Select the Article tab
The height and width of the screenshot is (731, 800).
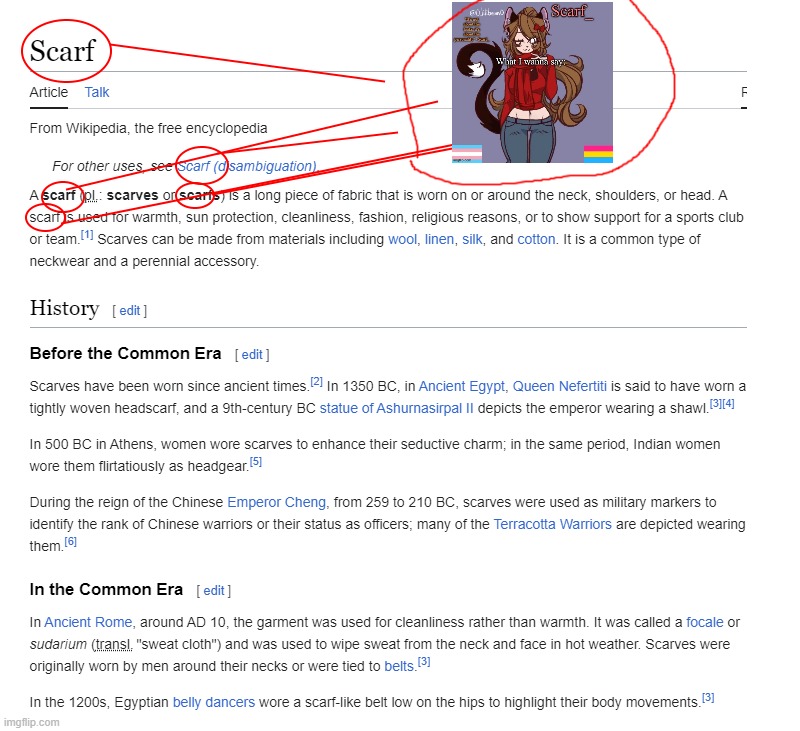coord(48,92)
